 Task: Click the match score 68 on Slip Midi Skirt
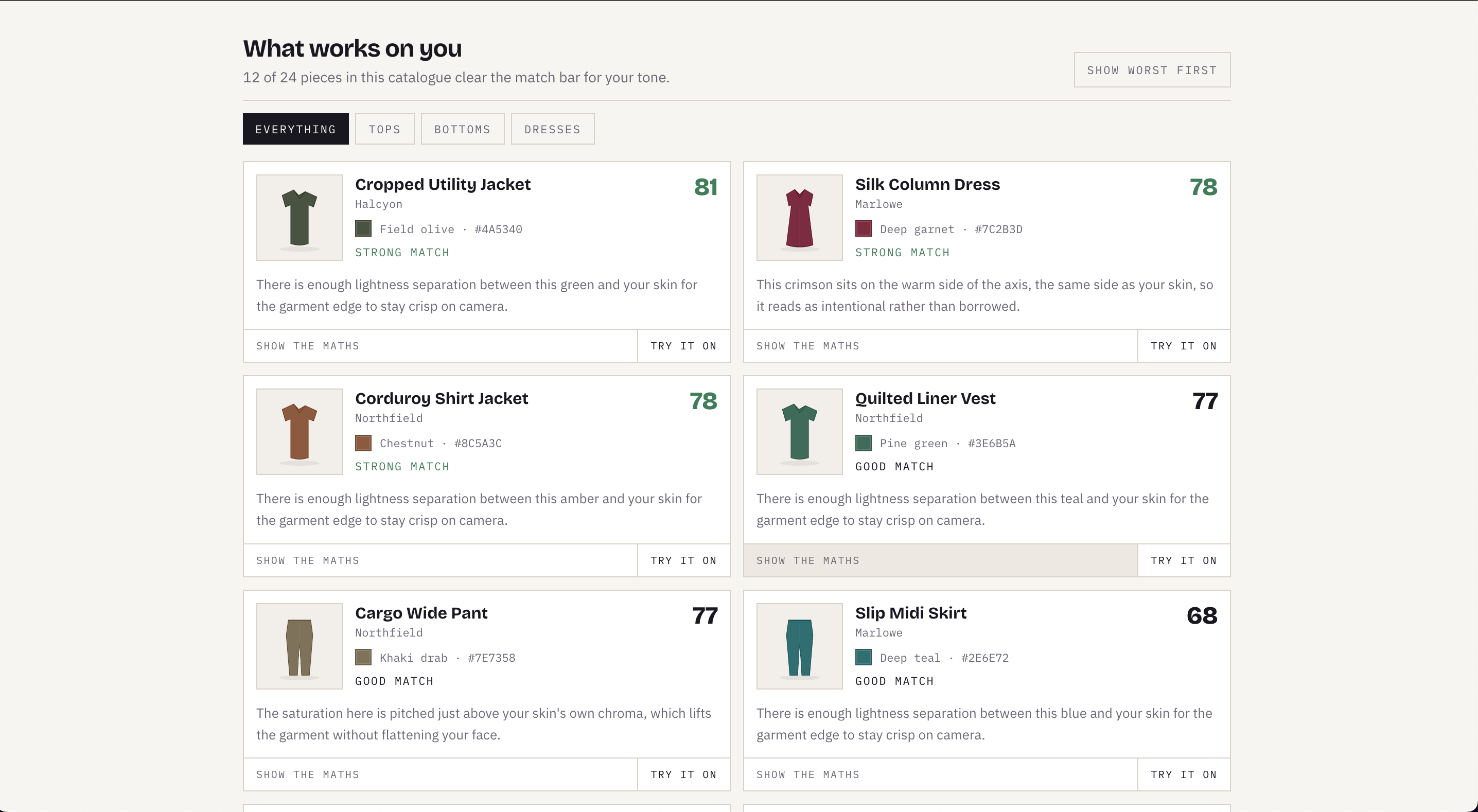(x=1202, y=616)
